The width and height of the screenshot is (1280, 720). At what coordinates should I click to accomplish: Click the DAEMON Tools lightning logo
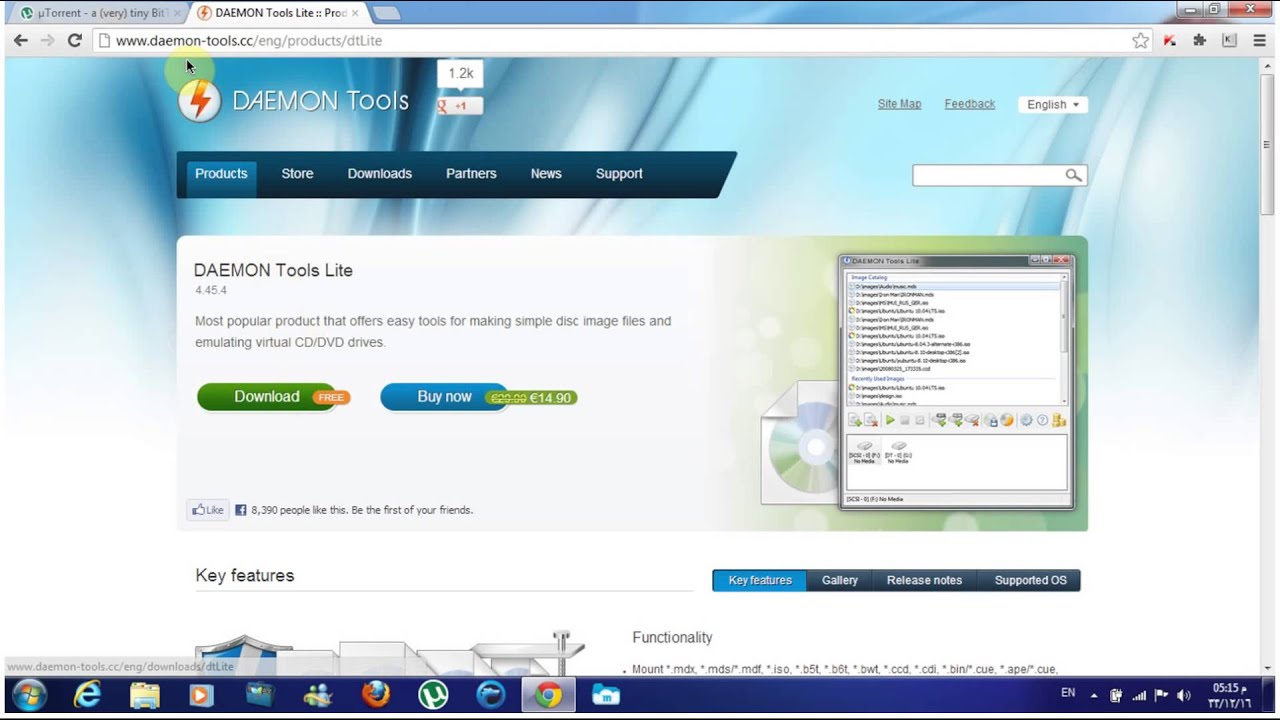tap(199, 101)
